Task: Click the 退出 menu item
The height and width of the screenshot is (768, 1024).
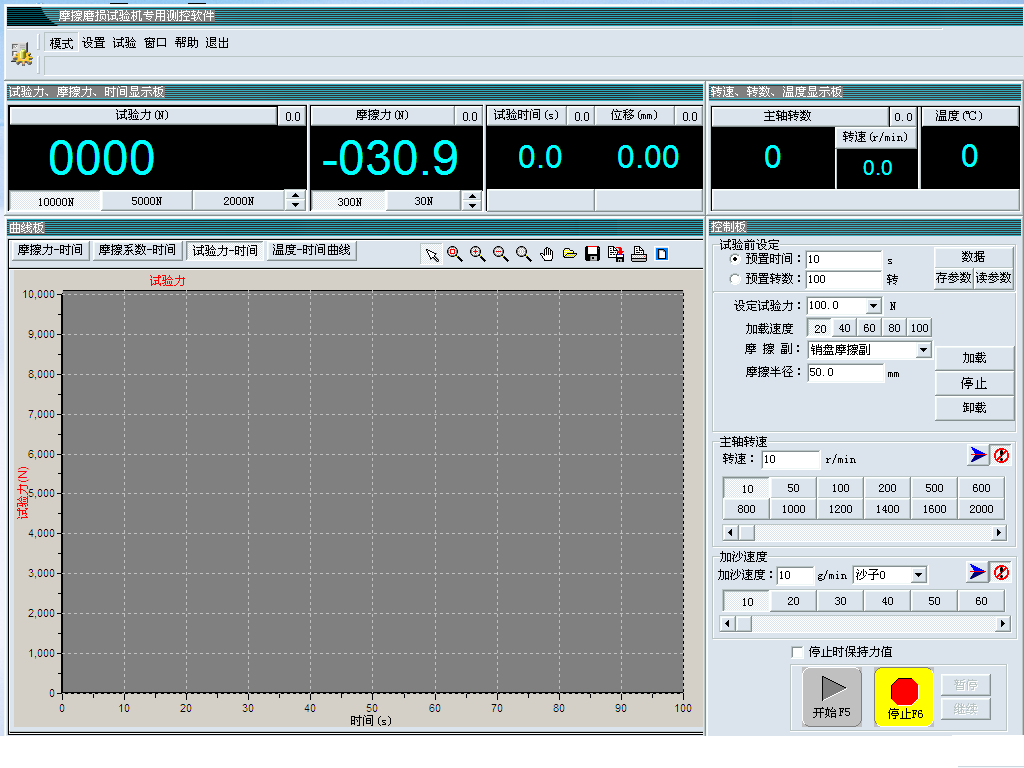Action: coord(217,43)
